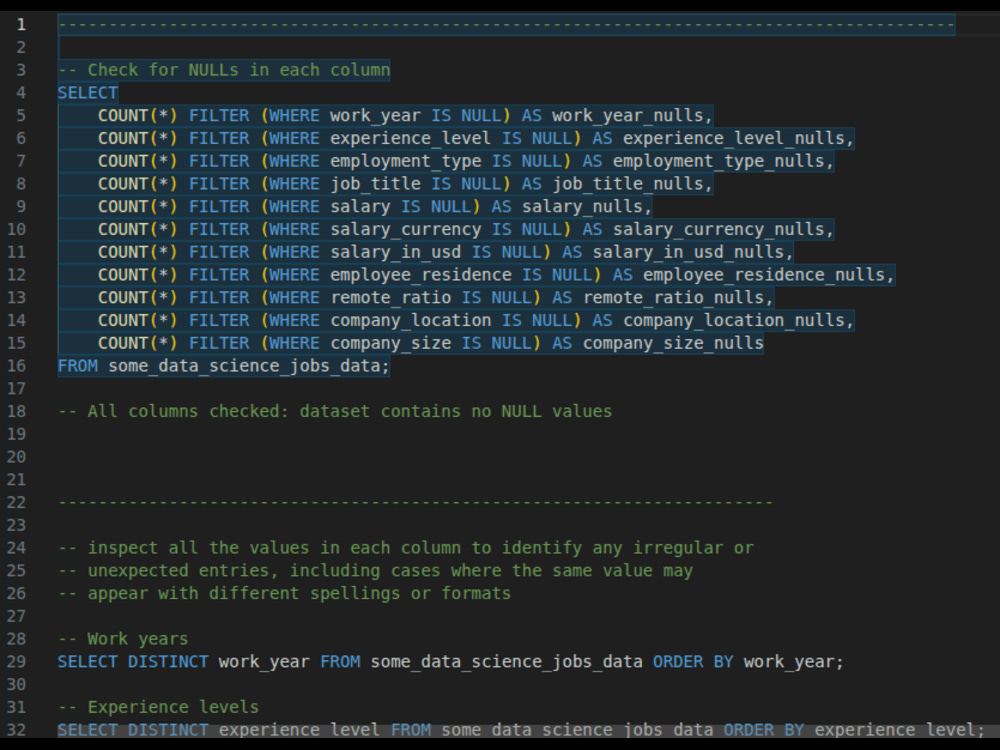The image size is (1000, 750).
Task: Click line number 29 in the gutter
Action: (x=17, y=661)
